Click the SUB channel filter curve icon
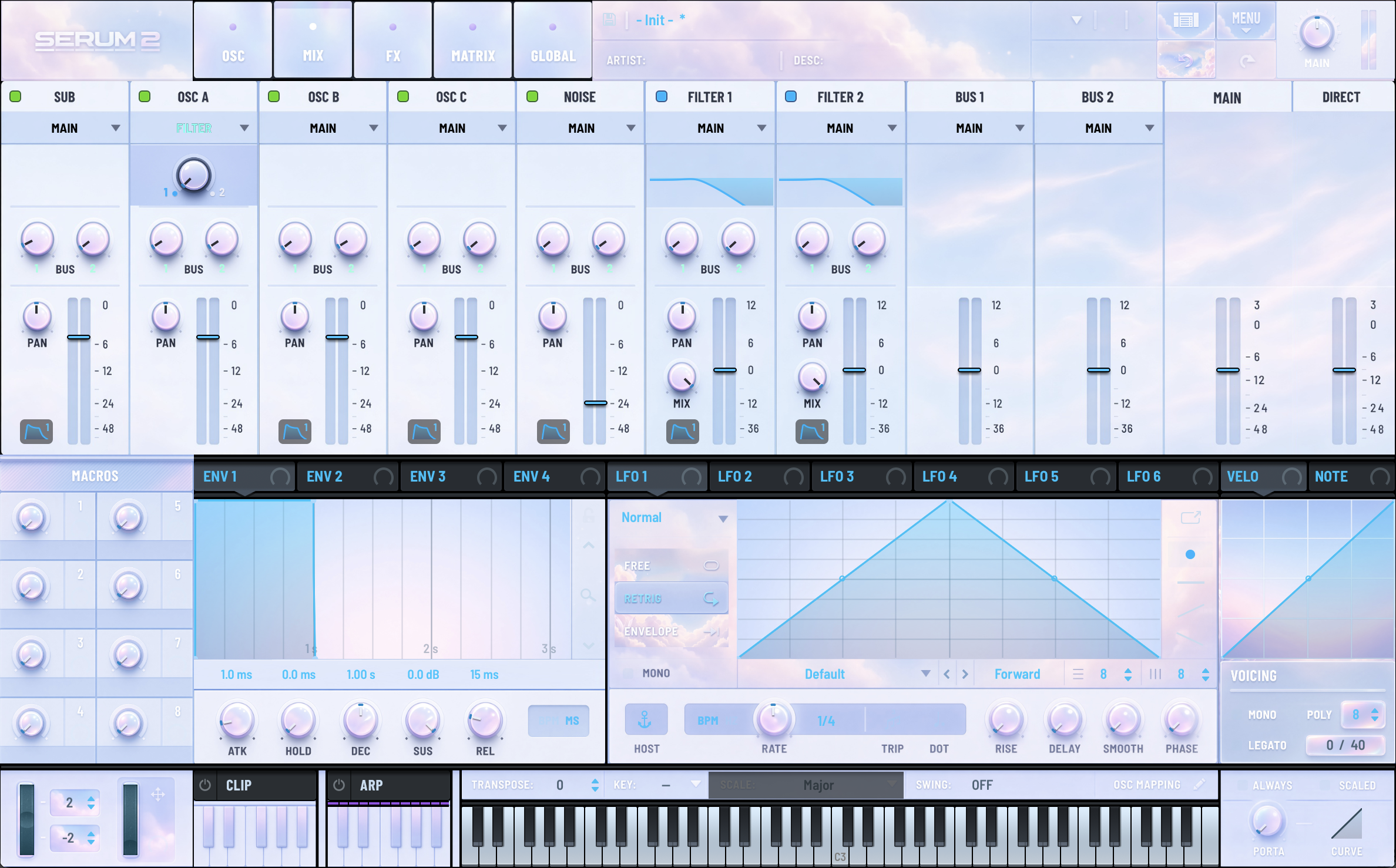 pos(36,432)
